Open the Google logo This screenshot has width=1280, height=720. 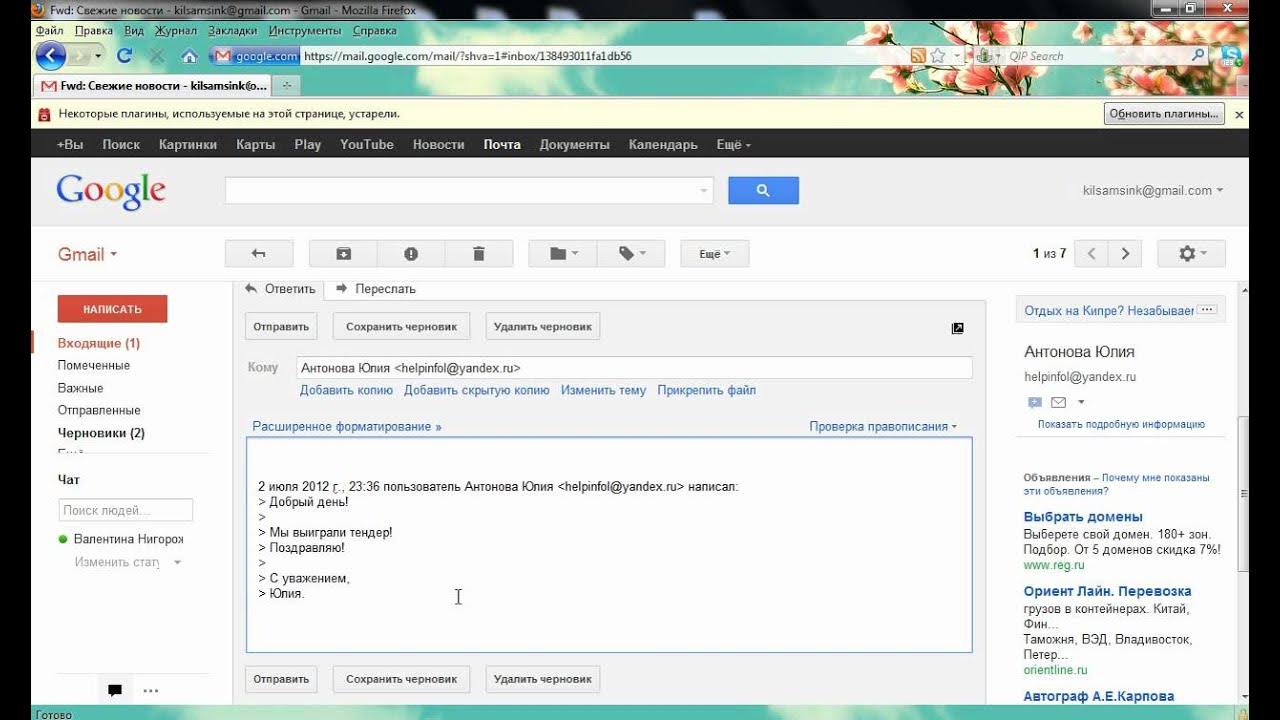pyautogui.click(x=111, y=191)
